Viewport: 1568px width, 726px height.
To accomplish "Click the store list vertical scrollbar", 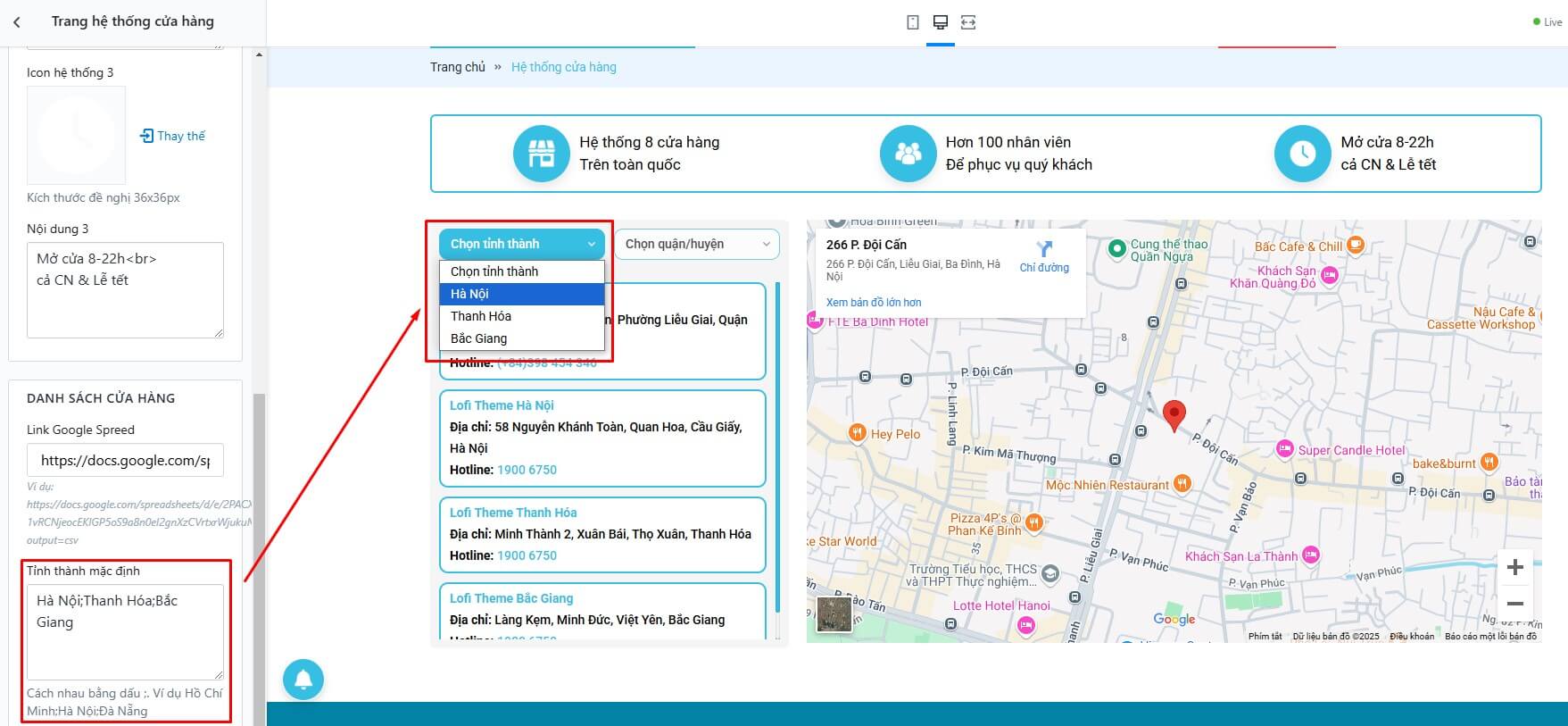I will pyautogui.click(x=778, y=447).
